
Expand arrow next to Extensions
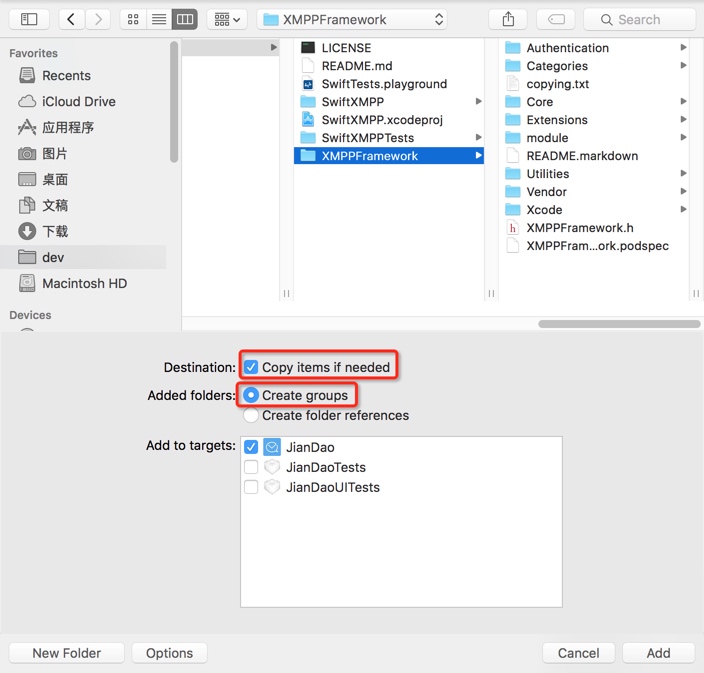[x=683, y=119]
